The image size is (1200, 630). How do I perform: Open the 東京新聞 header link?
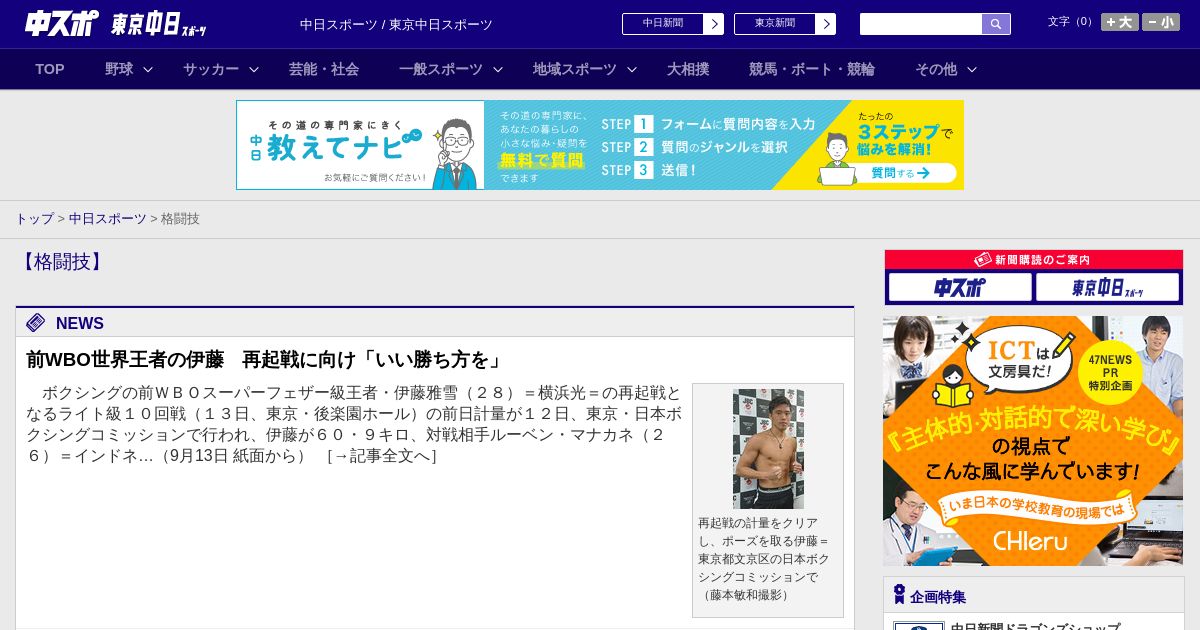pyautogui.click(x=785, y=24)
